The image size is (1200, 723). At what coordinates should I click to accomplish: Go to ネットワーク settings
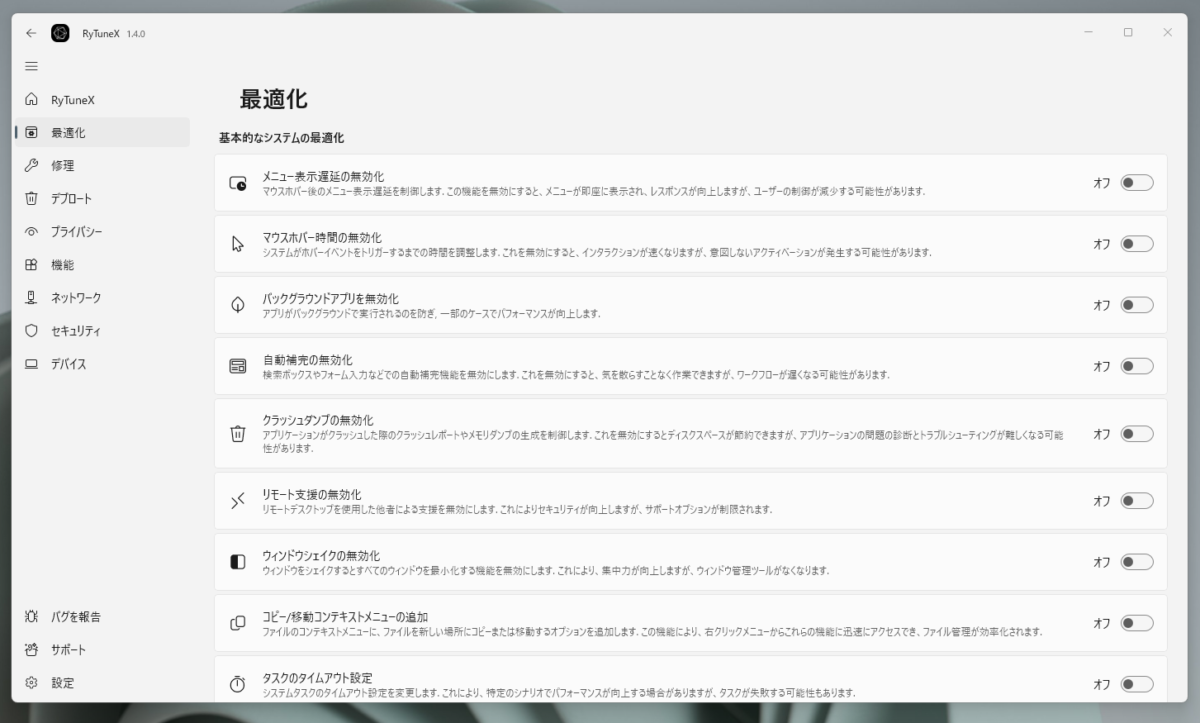[x=102, y=298]
